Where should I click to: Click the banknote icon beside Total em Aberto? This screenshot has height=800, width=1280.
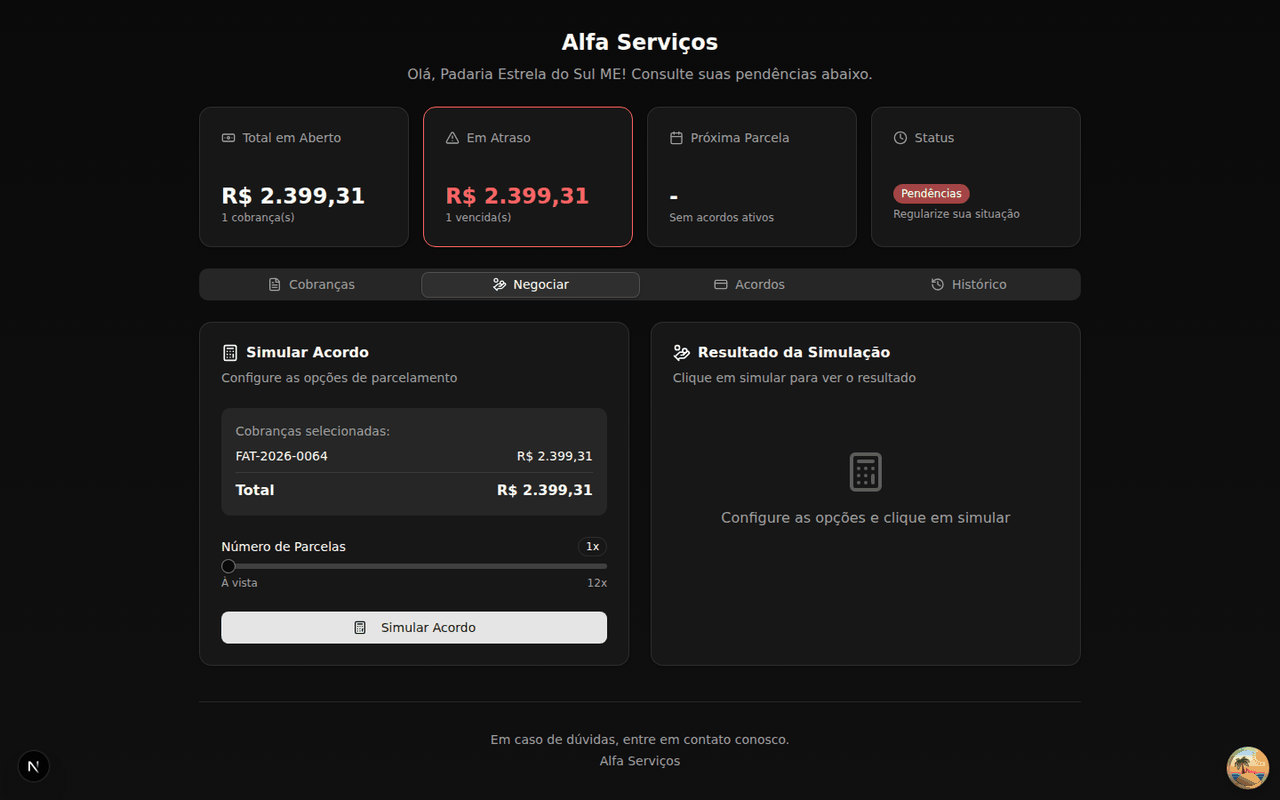(x=228, y=138)
